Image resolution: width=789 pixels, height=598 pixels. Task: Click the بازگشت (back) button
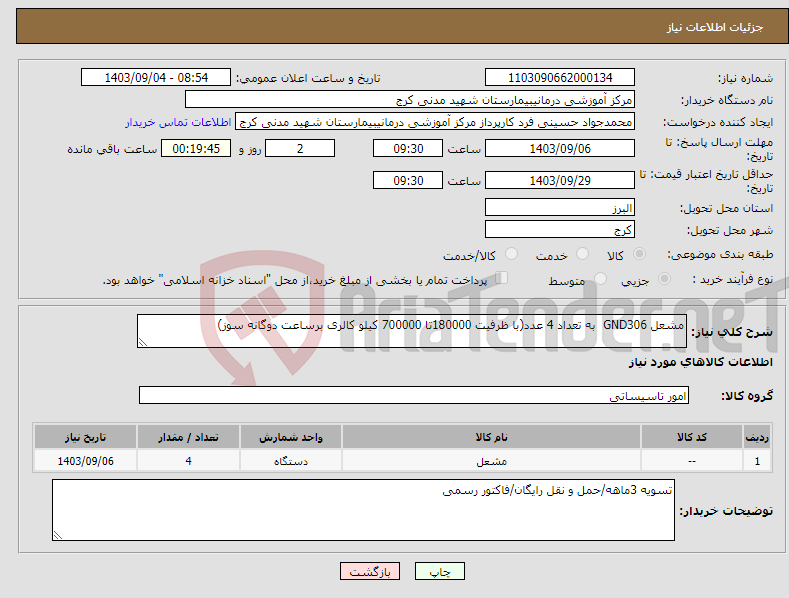(370, 571)
